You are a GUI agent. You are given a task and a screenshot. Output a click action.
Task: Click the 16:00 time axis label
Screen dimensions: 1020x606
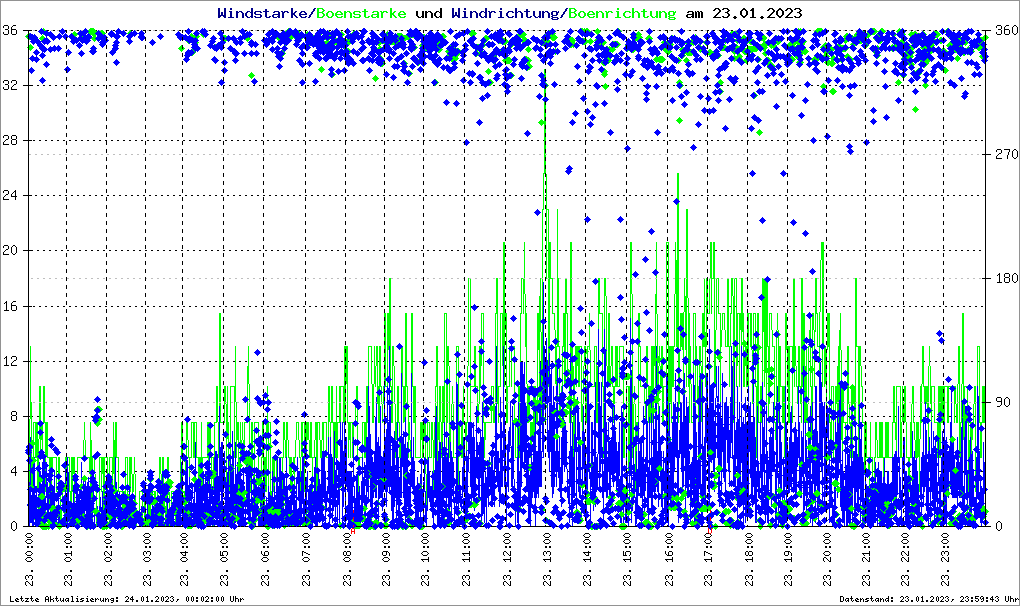click(669, 559)
